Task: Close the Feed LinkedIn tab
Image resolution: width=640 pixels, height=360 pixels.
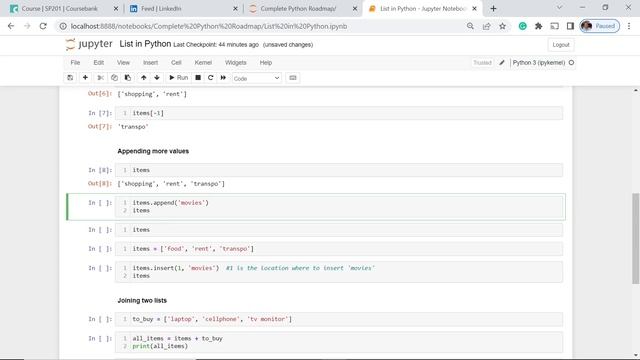Action: click(x=235, y=9)
